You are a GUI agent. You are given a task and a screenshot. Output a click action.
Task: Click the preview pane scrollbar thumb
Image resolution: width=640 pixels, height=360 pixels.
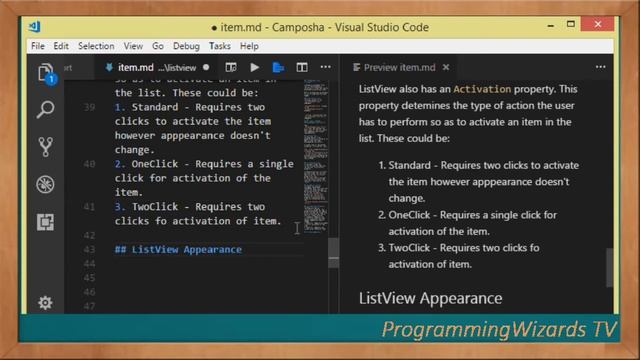[609, 267]
